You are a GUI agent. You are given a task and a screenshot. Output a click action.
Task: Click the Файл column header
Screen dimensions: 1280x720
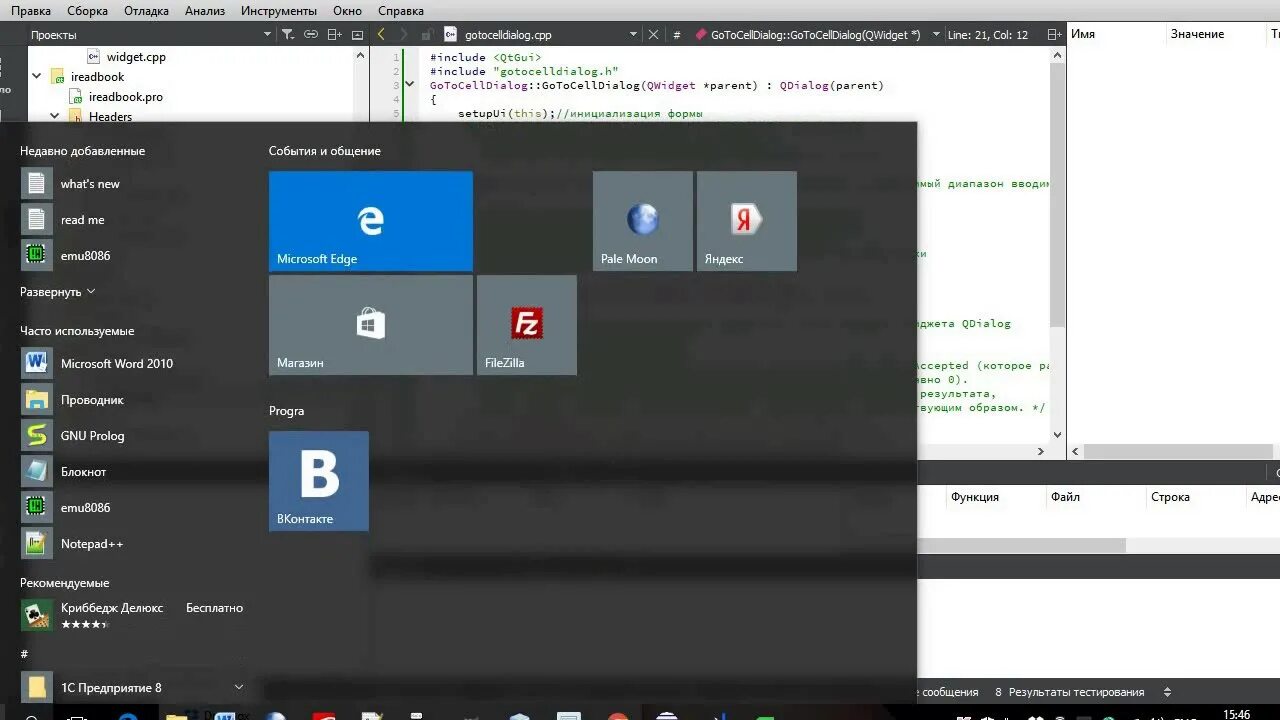[1065, 497]
